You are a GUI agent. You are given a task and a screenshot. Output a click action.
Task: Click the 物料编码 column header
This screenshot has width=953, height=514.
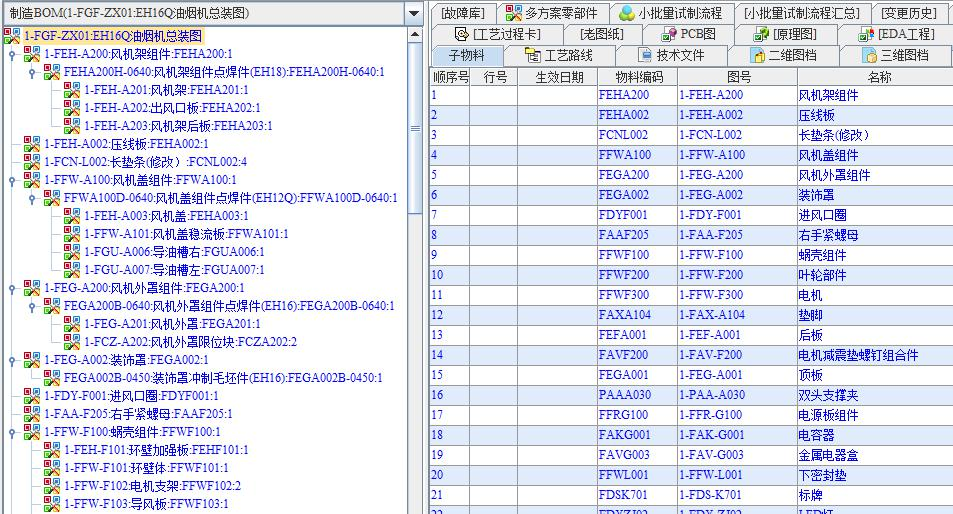pyautogui.click(x=637, y=77)
